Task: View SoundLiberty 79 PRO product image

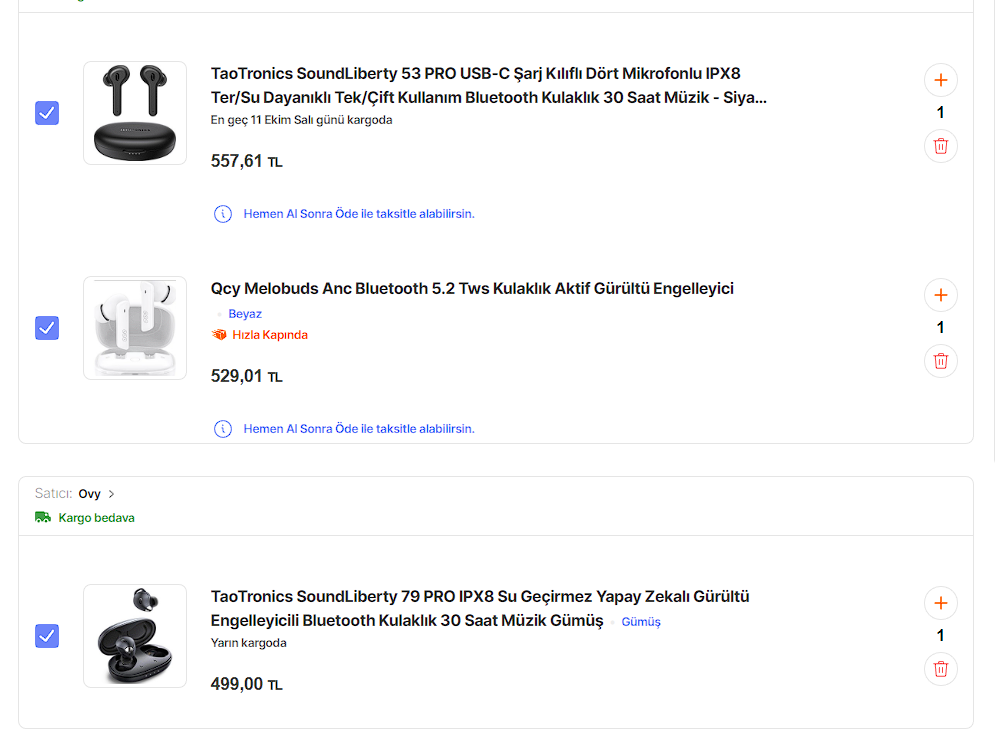Action: pyautogui.click(x=135, y=636)
